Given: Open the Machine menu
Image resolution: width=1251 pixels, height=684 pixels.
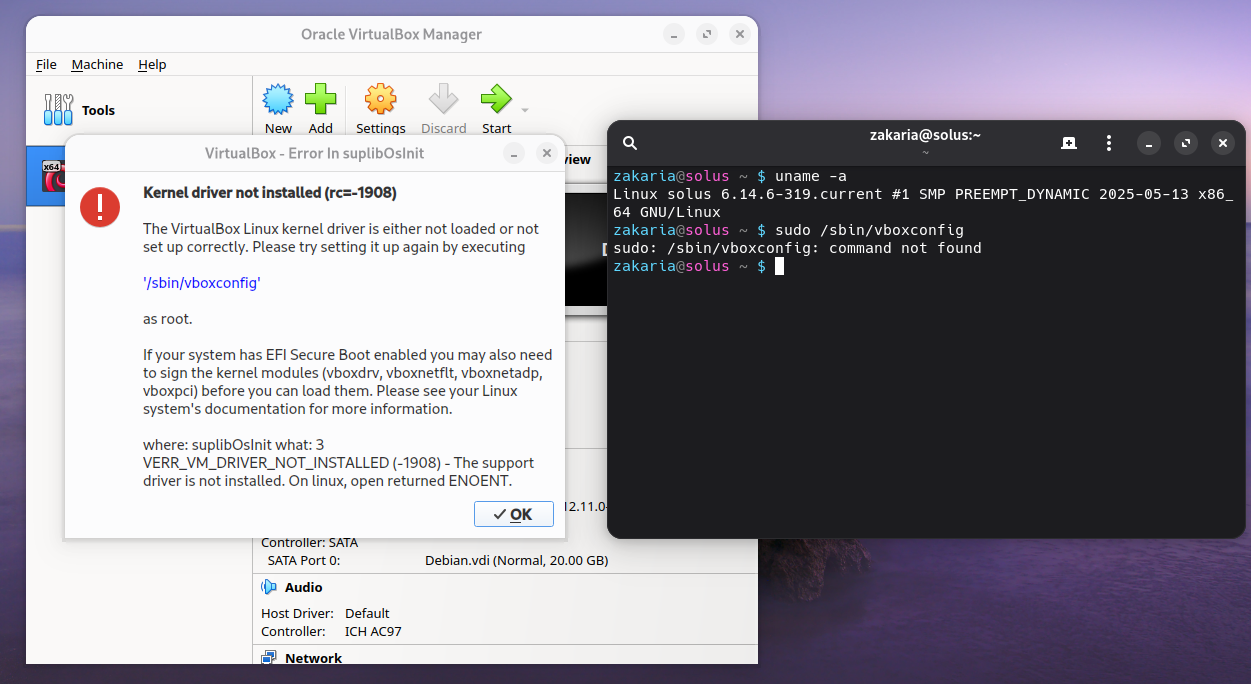Looking at the screenshot, I should (97, 64).
